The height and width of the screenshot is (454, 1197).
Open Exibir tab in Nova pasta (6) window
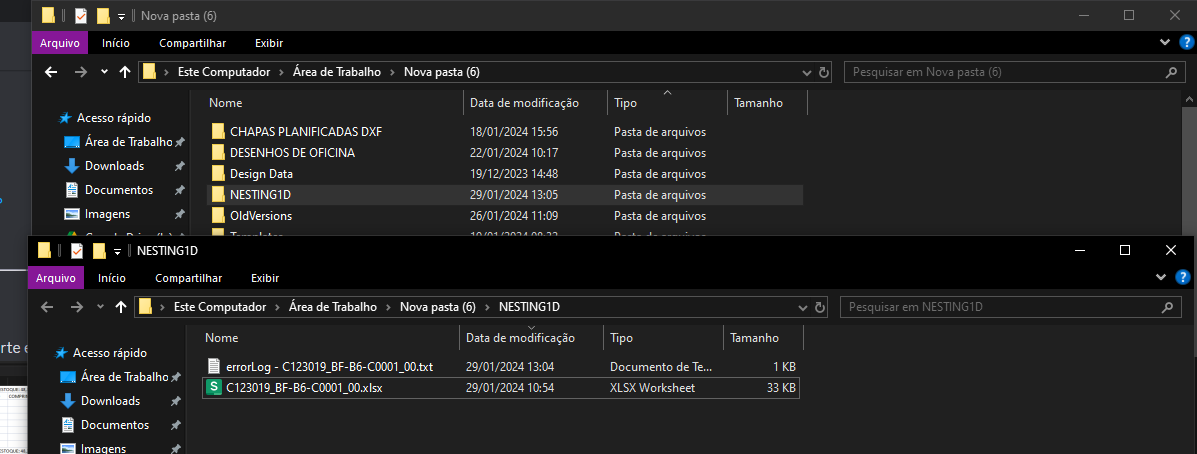point(269,43)
